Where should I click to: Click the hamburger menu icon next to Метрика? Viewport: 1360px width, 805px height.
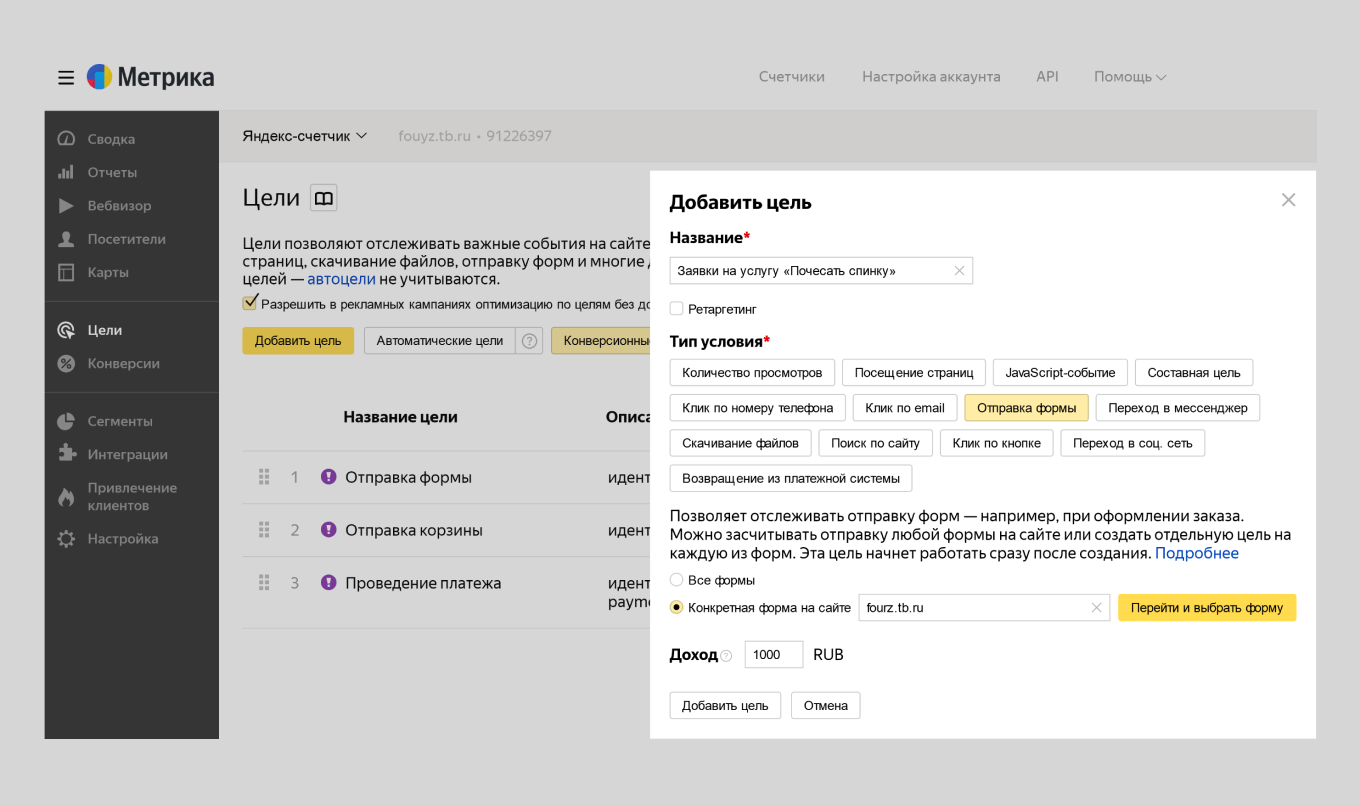coord(66,77)
